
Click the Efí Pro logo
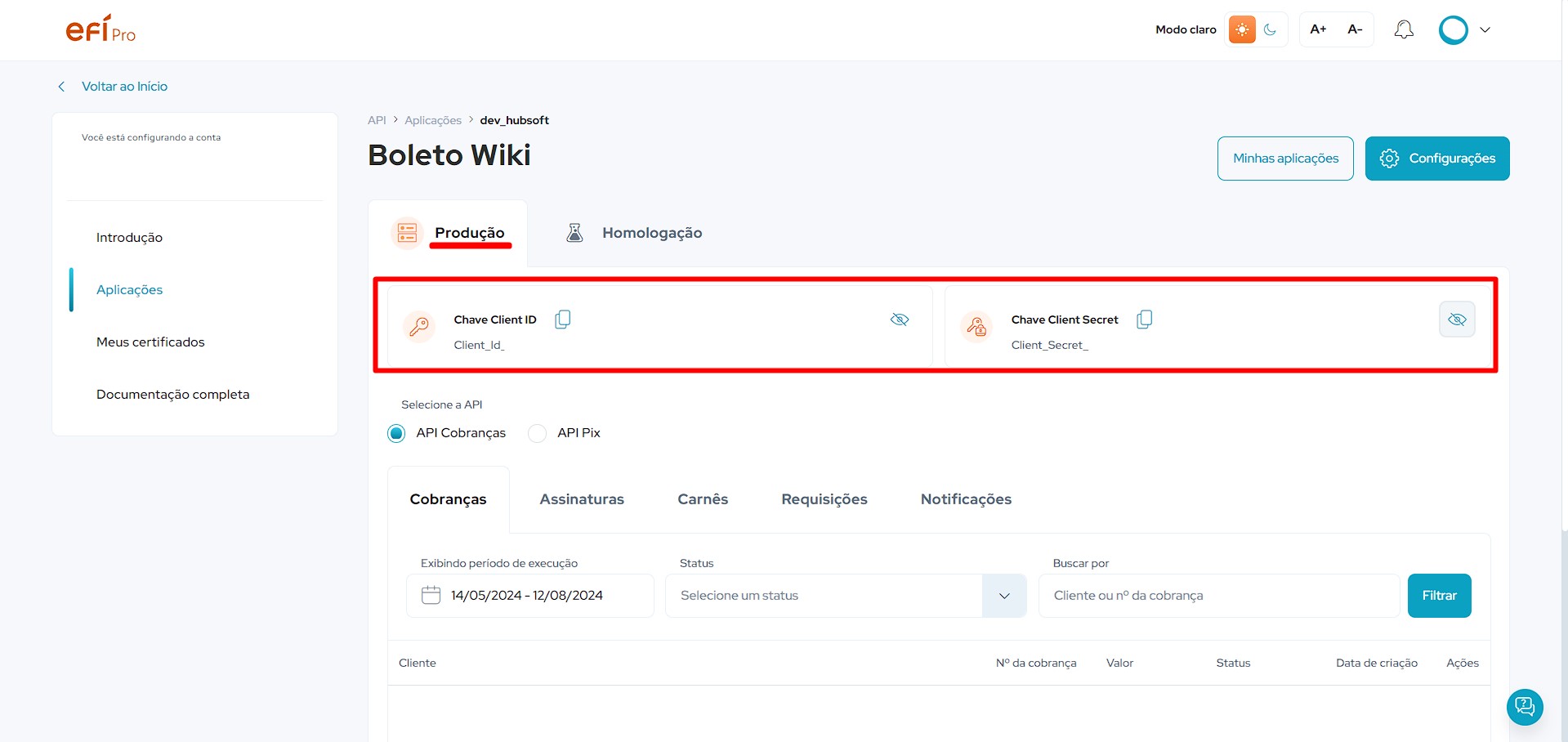point(101,29)
